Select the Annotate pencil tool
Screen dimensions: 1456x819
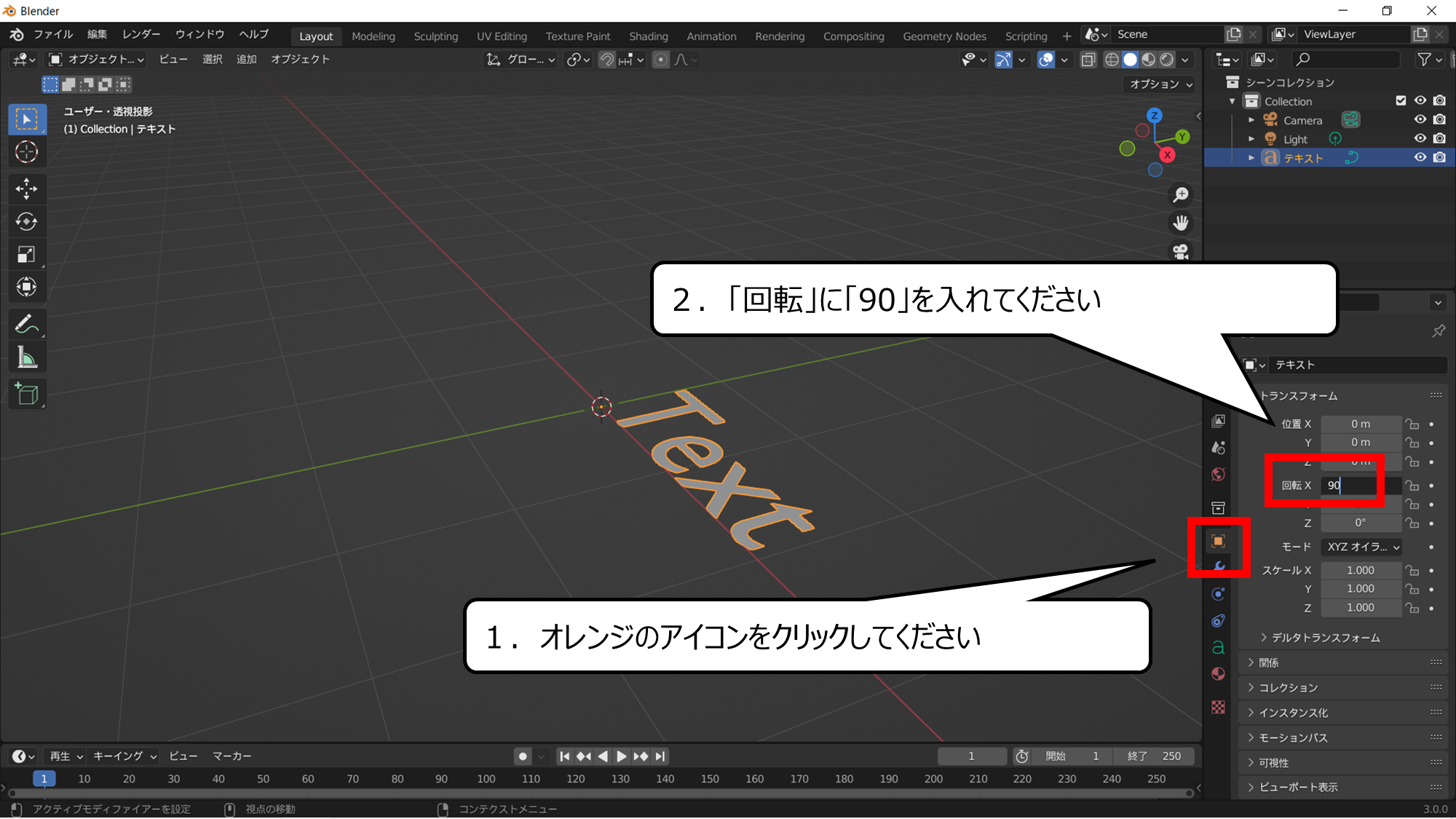point(27,324)
